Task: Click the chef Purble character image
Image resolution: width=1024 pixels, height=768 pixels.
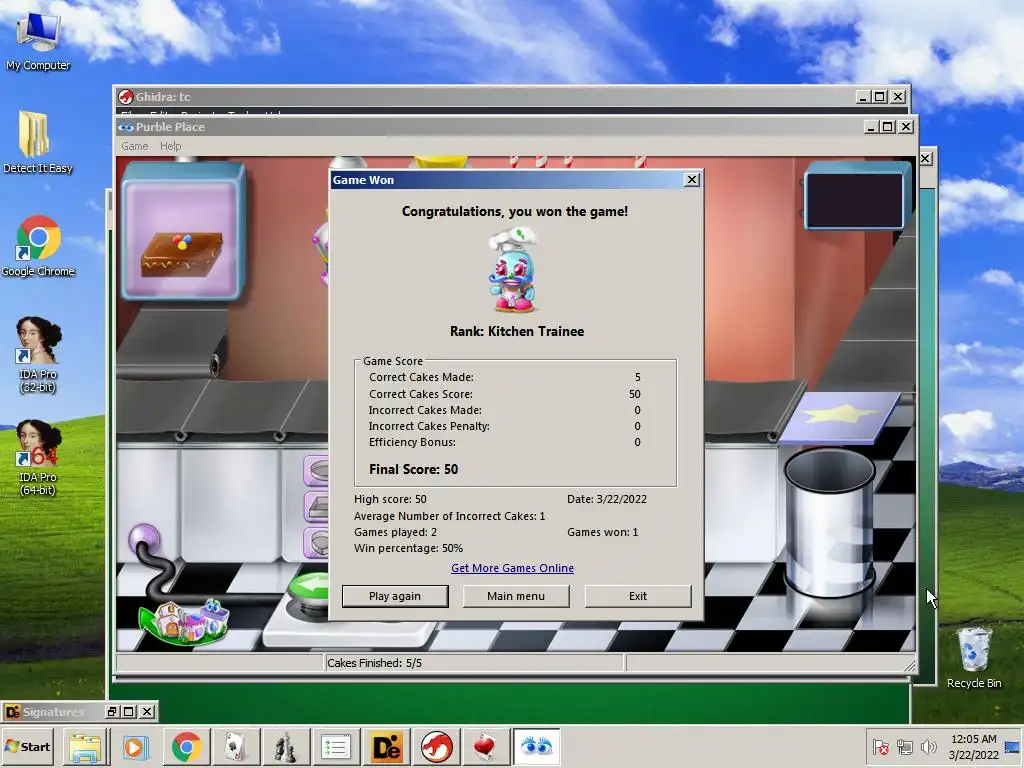Action: (513, 270)
